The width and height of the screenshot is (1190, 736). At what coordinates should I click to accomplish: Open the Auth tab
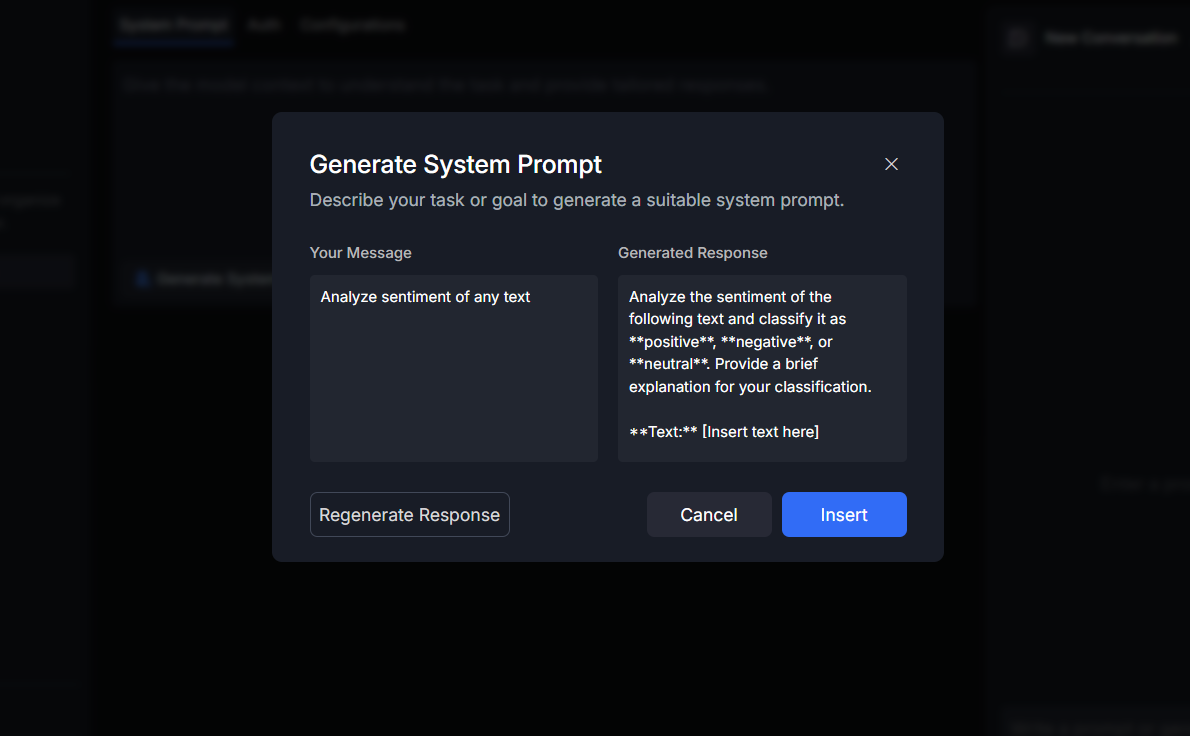click(x=264, y=24)
